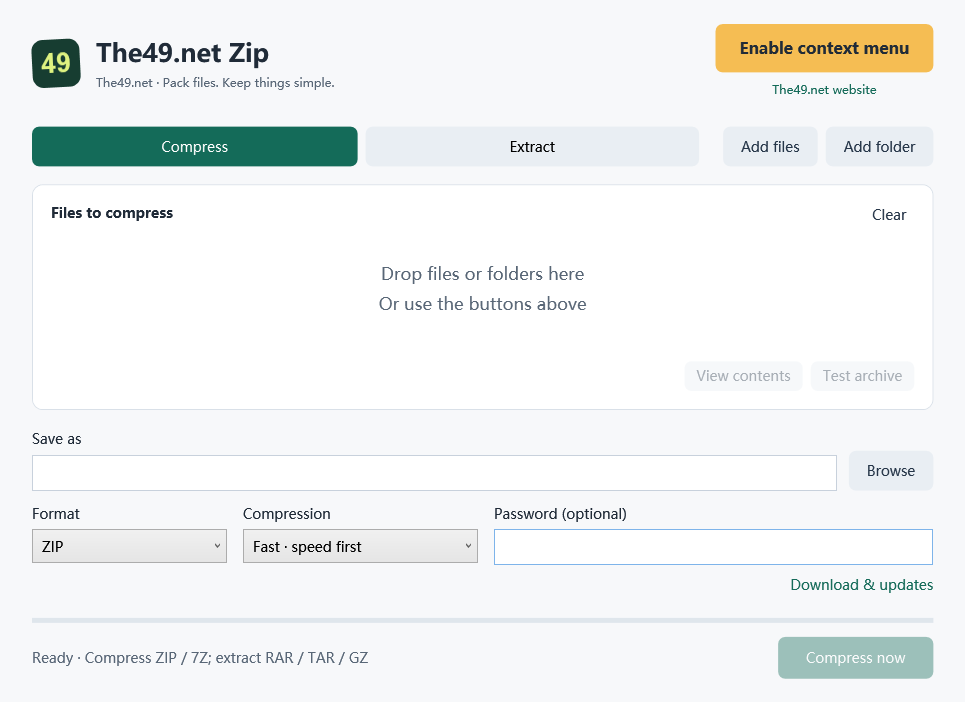Click the 'Format' field label
Image resolution: width=965 pixels, height=702 pixels.
(56, 514)
